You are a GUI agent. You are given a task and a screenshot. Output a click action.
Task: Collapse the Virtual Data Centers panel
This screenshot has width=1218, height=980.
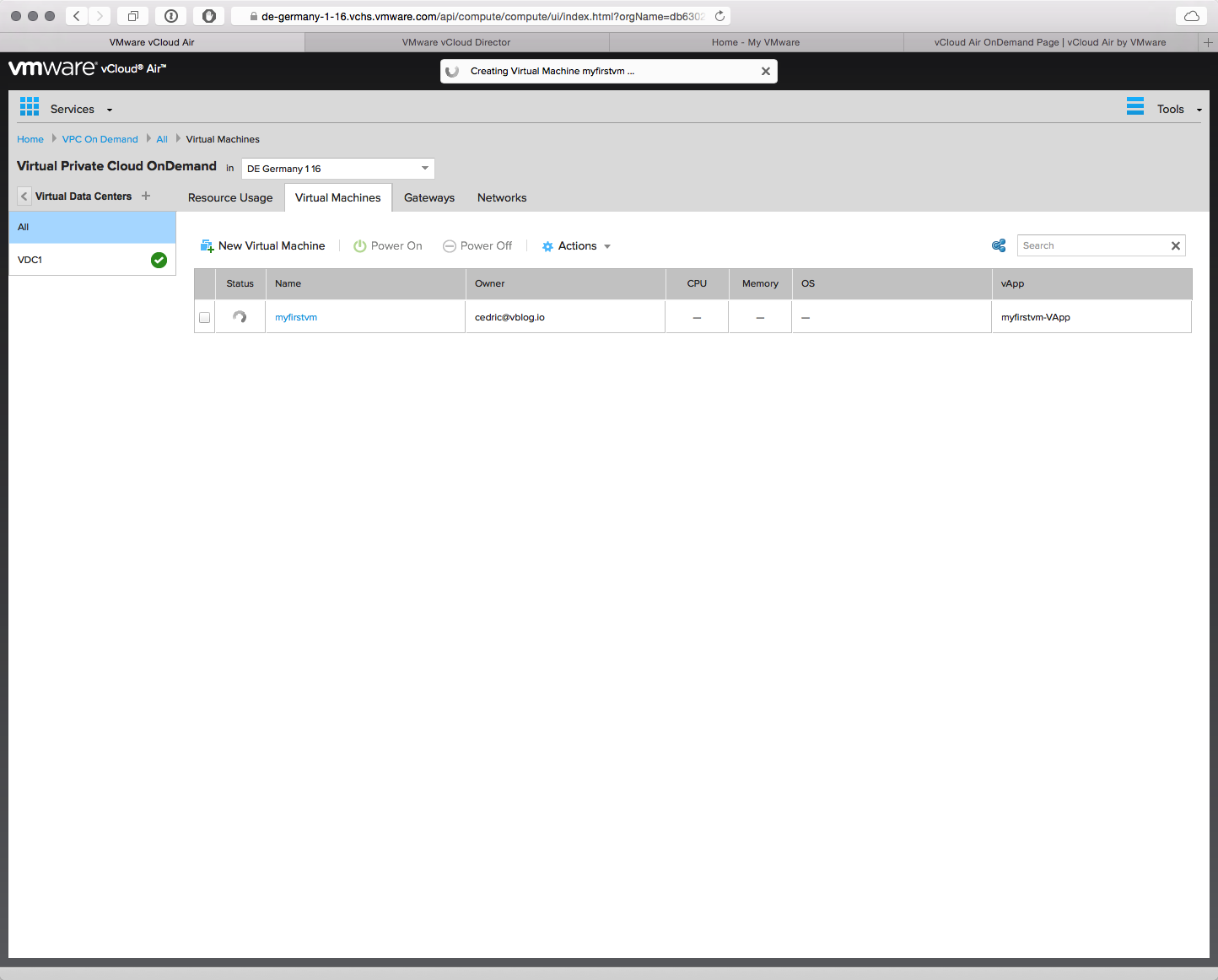coord(24,197)
